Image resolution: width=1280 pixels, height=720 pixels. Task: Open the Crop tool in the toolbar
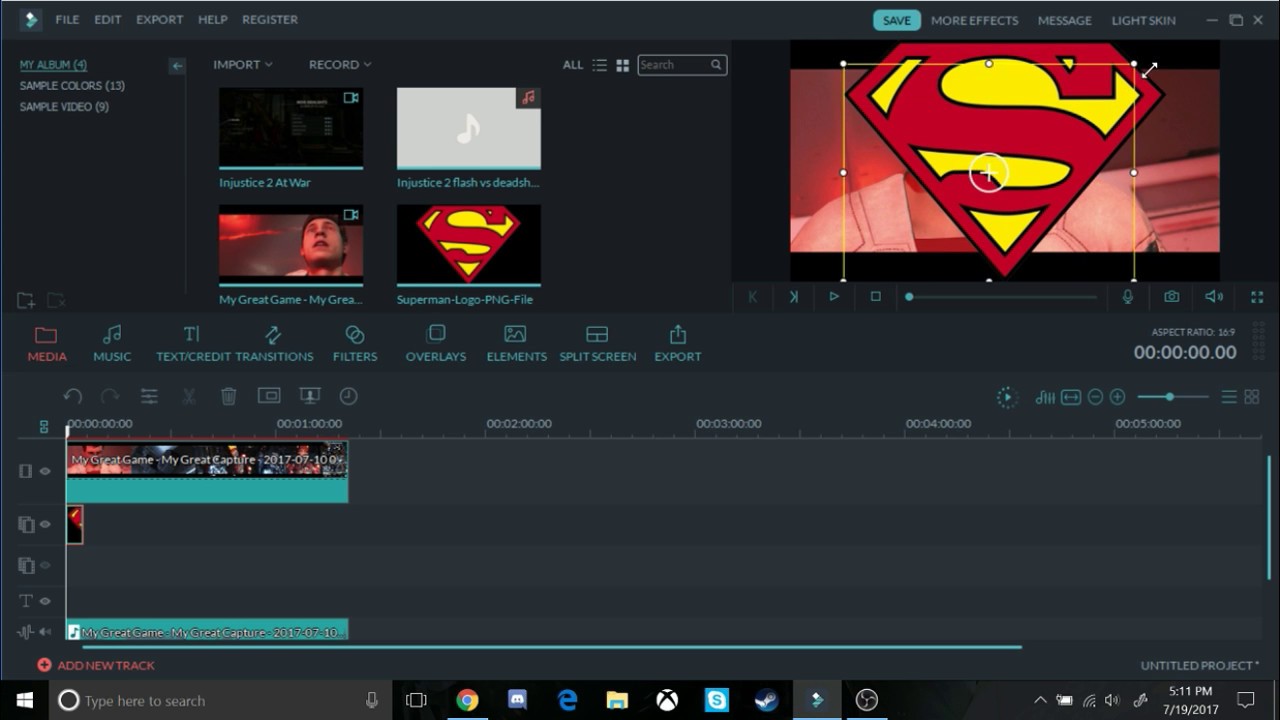click(269, 396)
